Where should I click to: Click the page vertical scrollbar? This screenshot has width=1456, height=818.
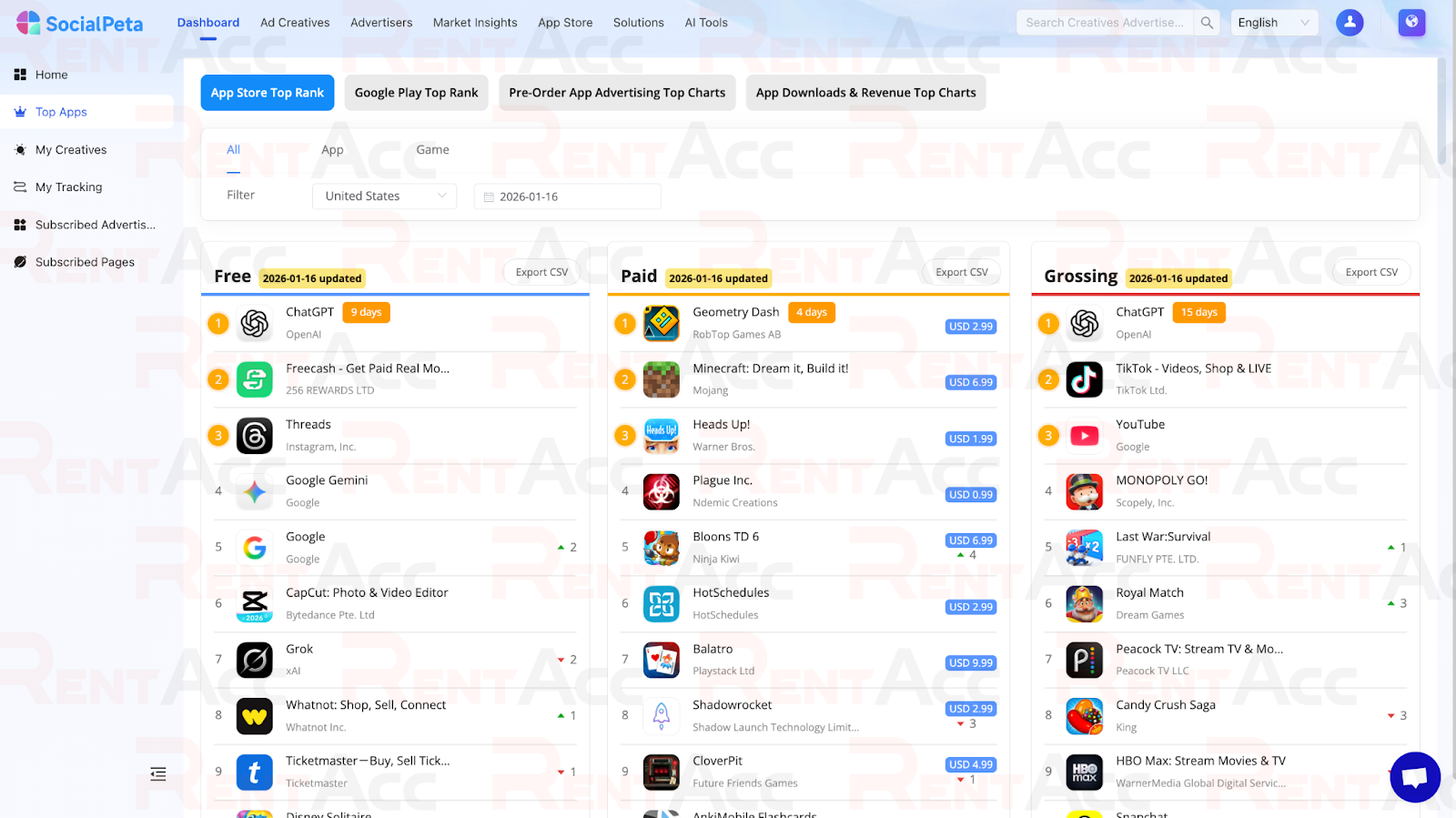[1442, 111]
